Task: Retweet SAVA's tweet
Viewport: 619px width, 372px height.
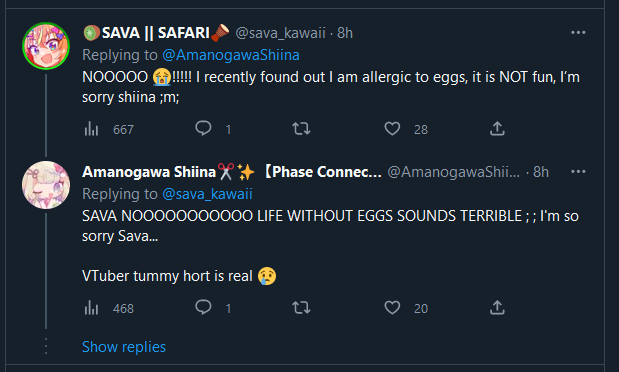Action: [301, 128]
